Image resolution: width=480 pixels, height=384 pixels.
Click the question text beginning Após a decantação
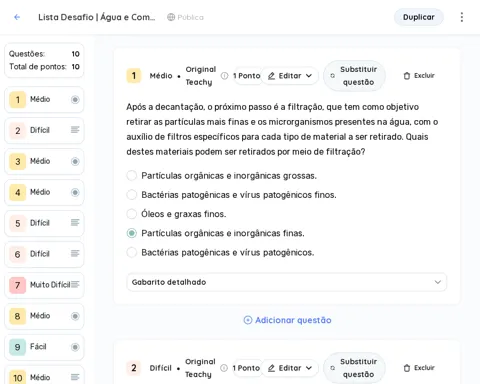tap(282, 129)
